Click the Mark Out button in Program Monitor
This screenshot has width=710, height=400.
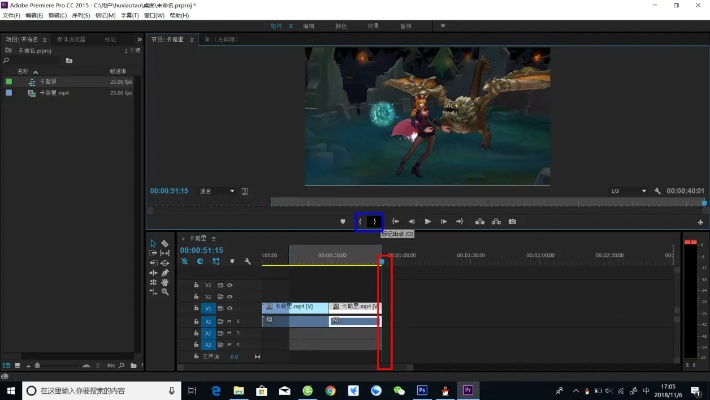tap(375, 221)
